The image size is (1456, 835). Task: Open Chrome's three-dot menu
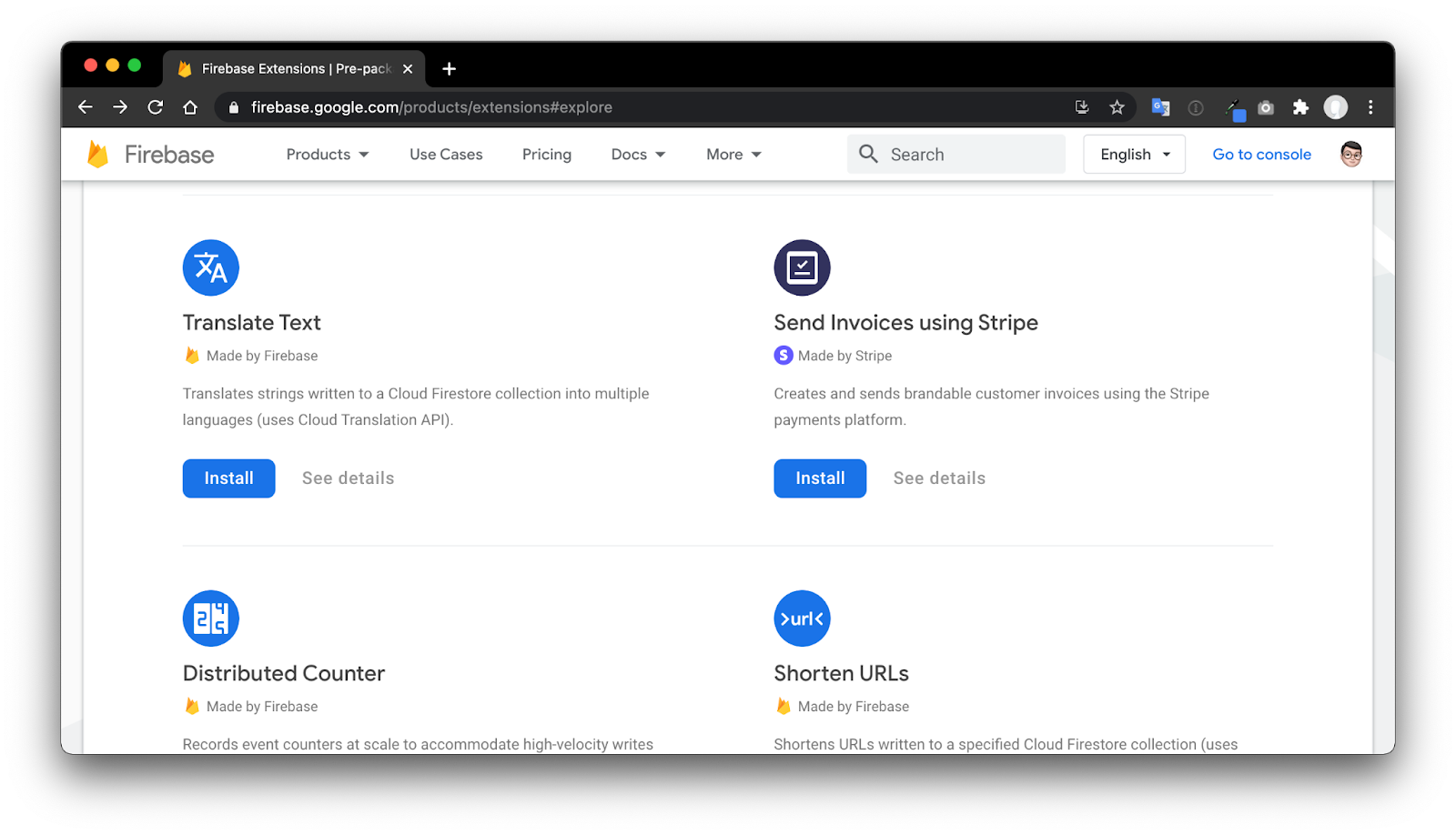point(1370,107)
